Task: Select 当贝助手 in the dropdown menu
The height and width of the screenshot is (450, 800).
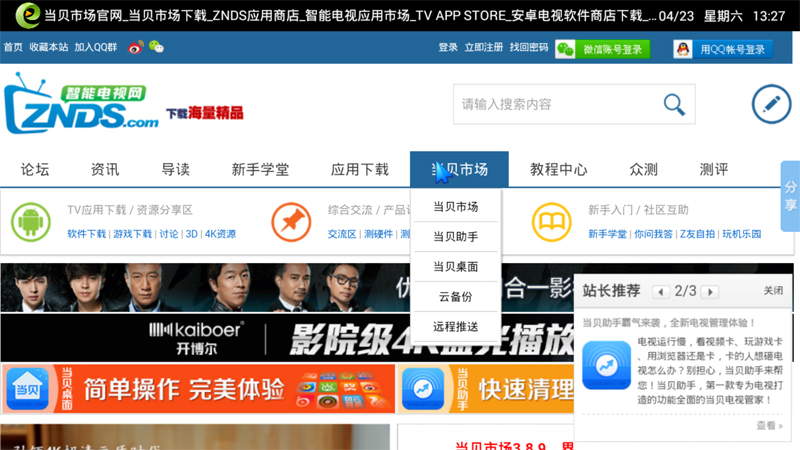Action: (x=456, y=237)
